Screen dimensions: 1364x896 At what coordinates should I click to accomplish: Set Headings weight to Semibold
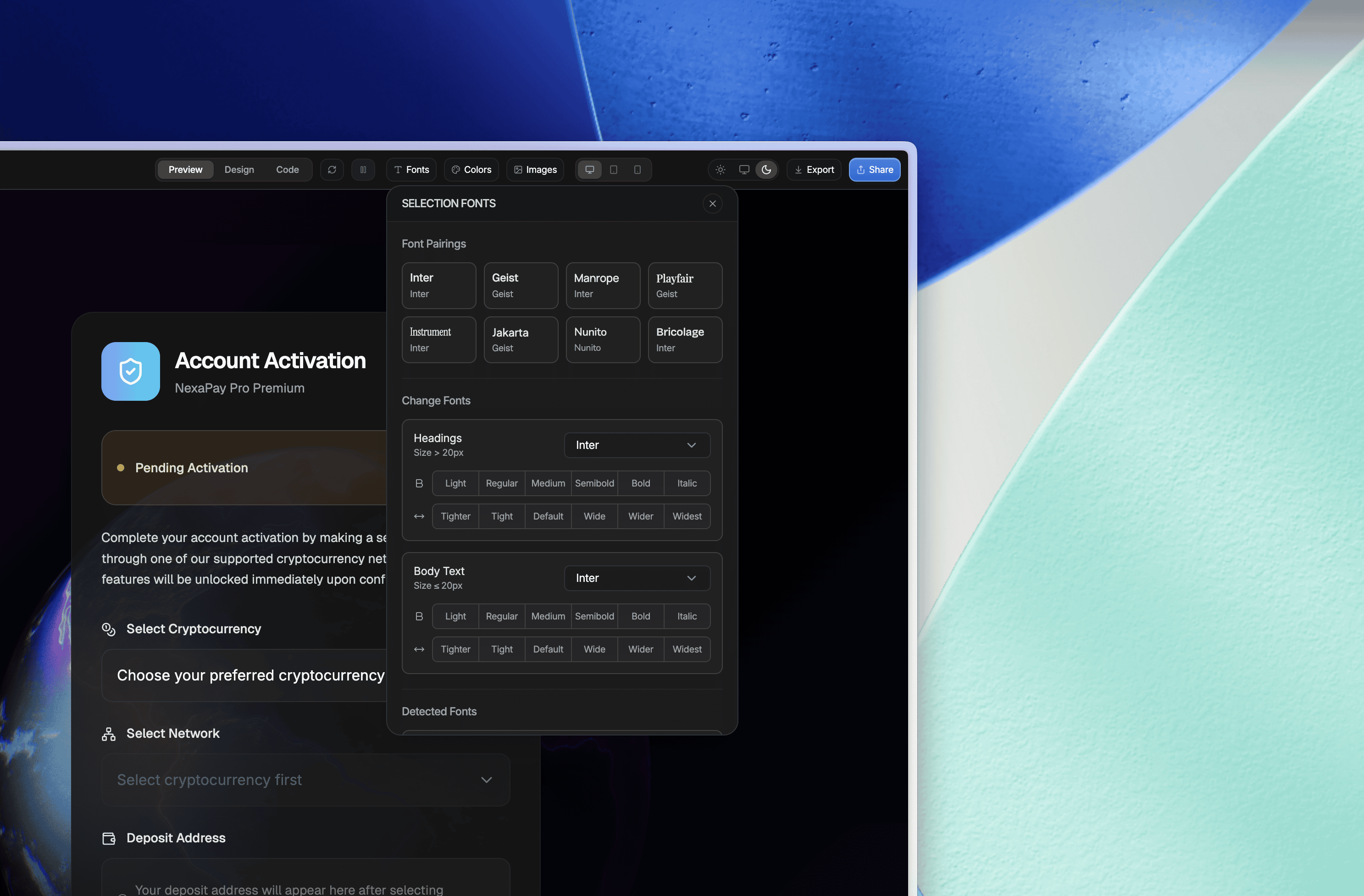coord(594,483)
